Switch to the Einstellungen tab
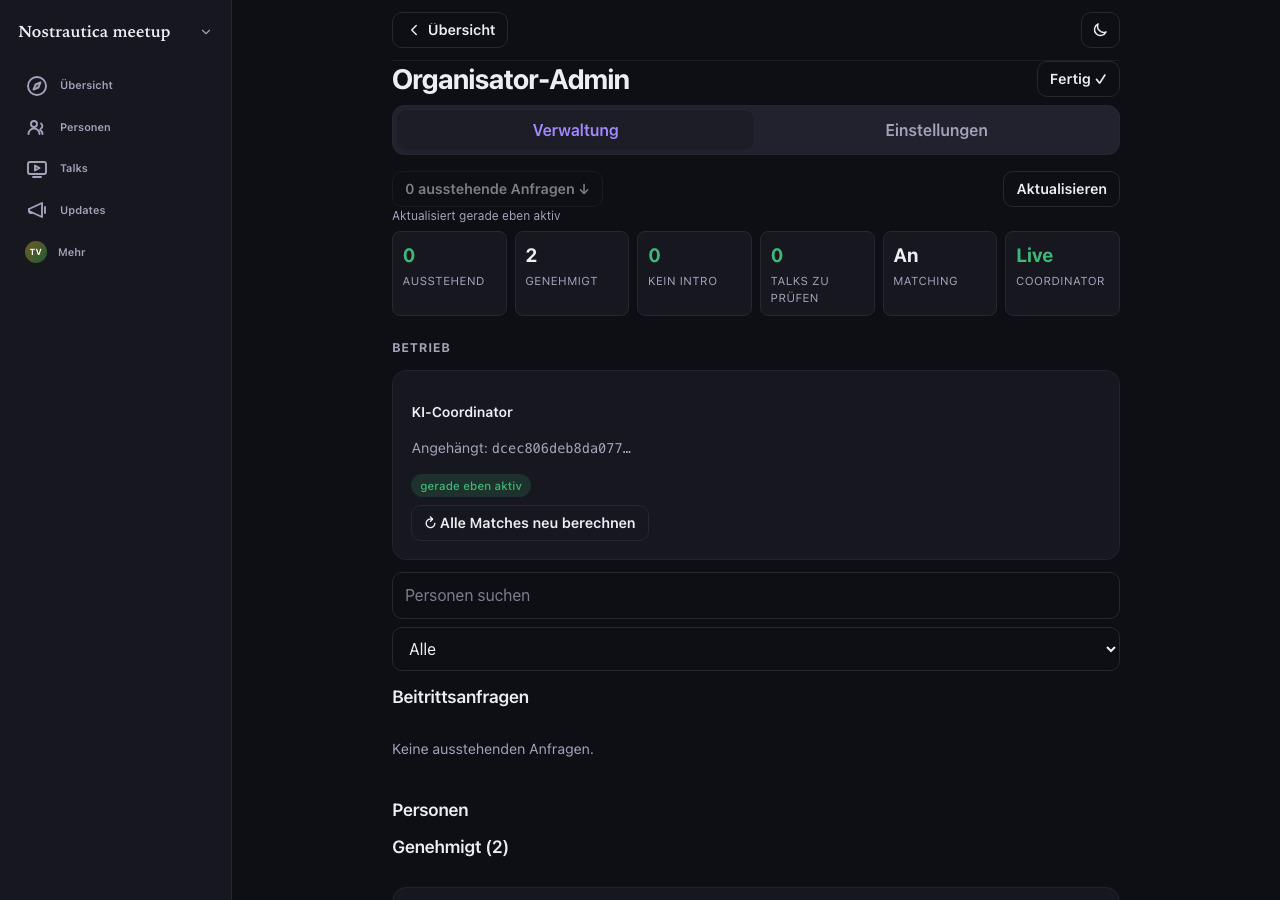Image resolution: width=1280 pixels, height=900 pixels. coord(936,130)
